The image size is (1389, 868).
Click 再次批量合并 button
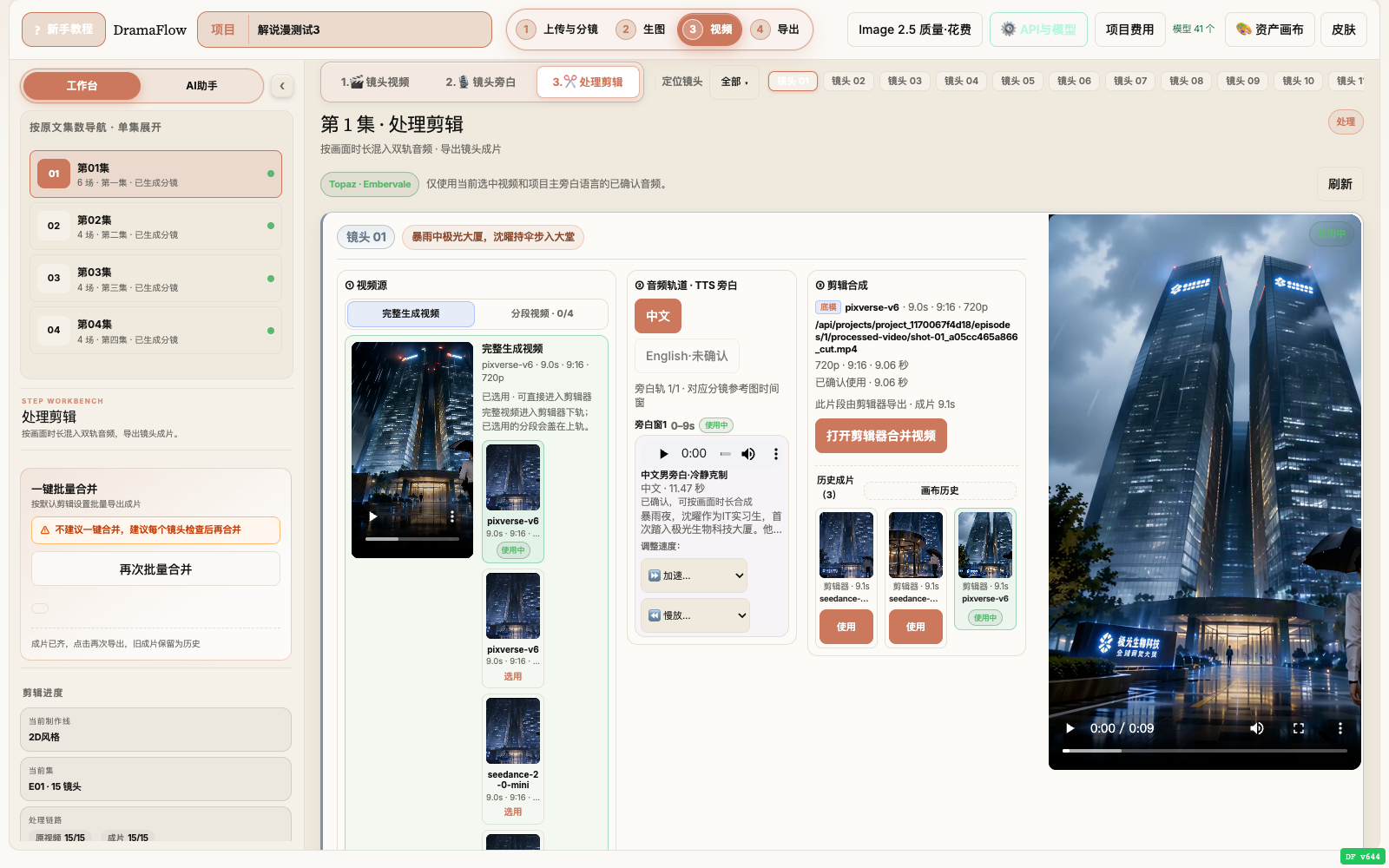coord(155,569)
